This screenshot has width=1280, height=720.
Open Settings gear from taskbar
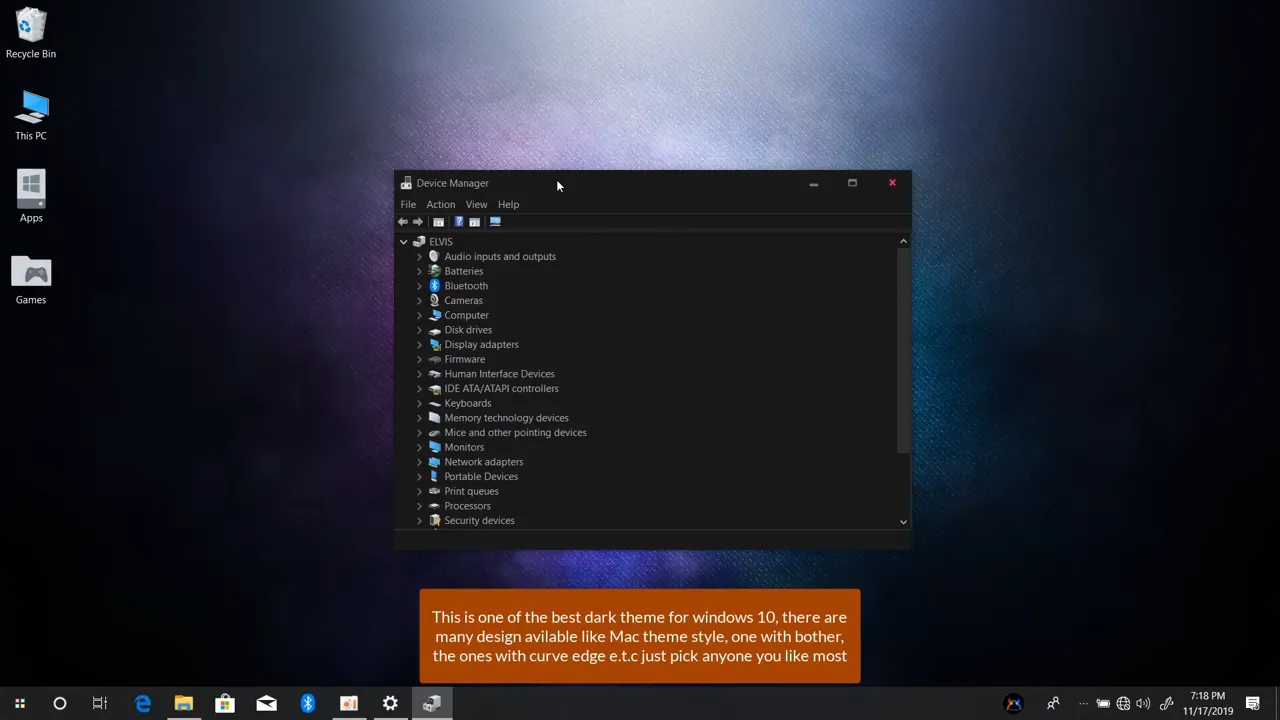(x=390, y=704)
